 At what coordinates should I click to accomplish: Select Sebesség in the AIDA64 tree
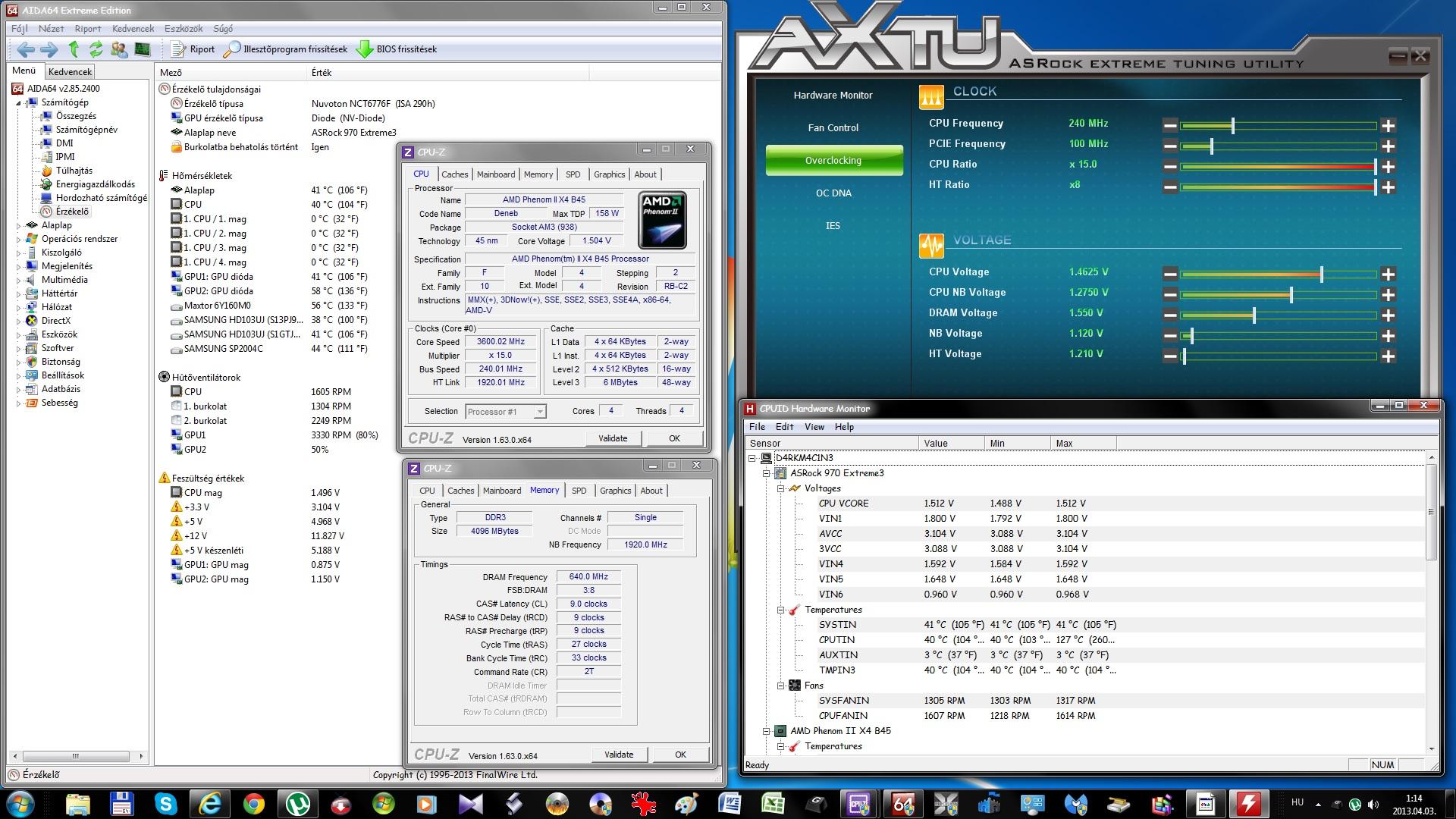click(x=59, y=403)
